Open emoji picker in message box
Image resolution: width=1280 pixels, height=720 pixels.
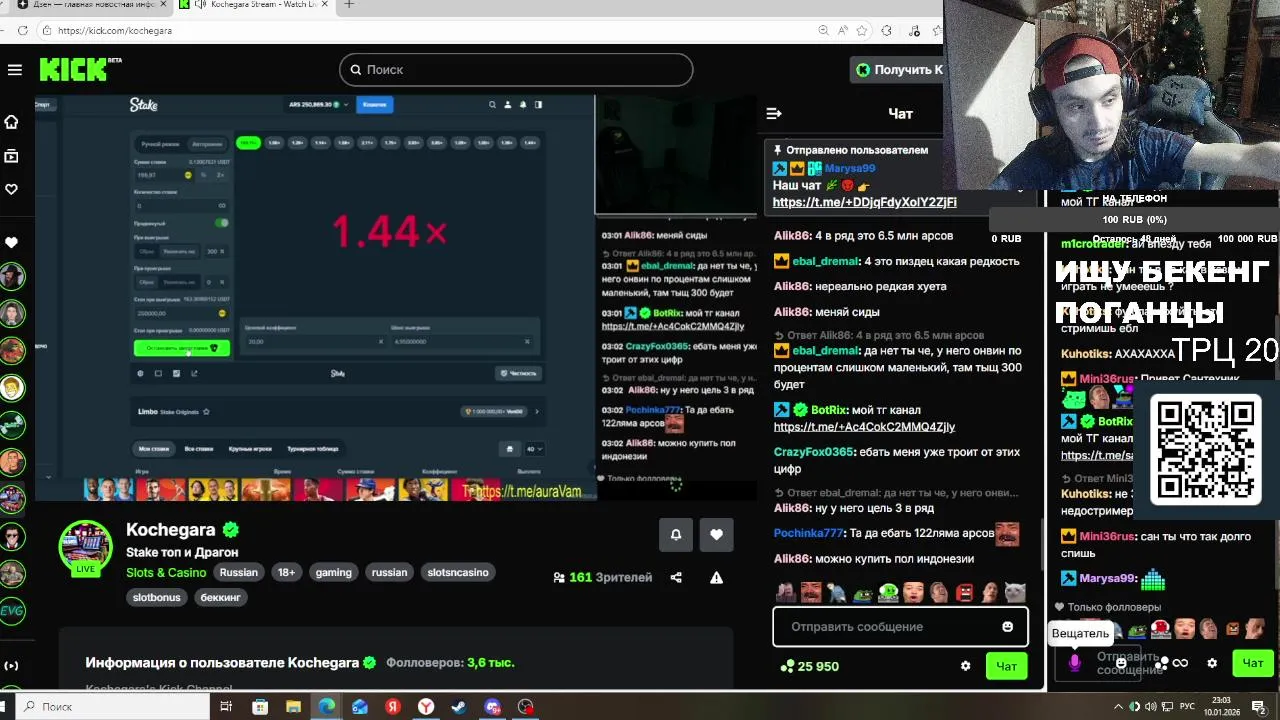click(x=1007, y=627)
